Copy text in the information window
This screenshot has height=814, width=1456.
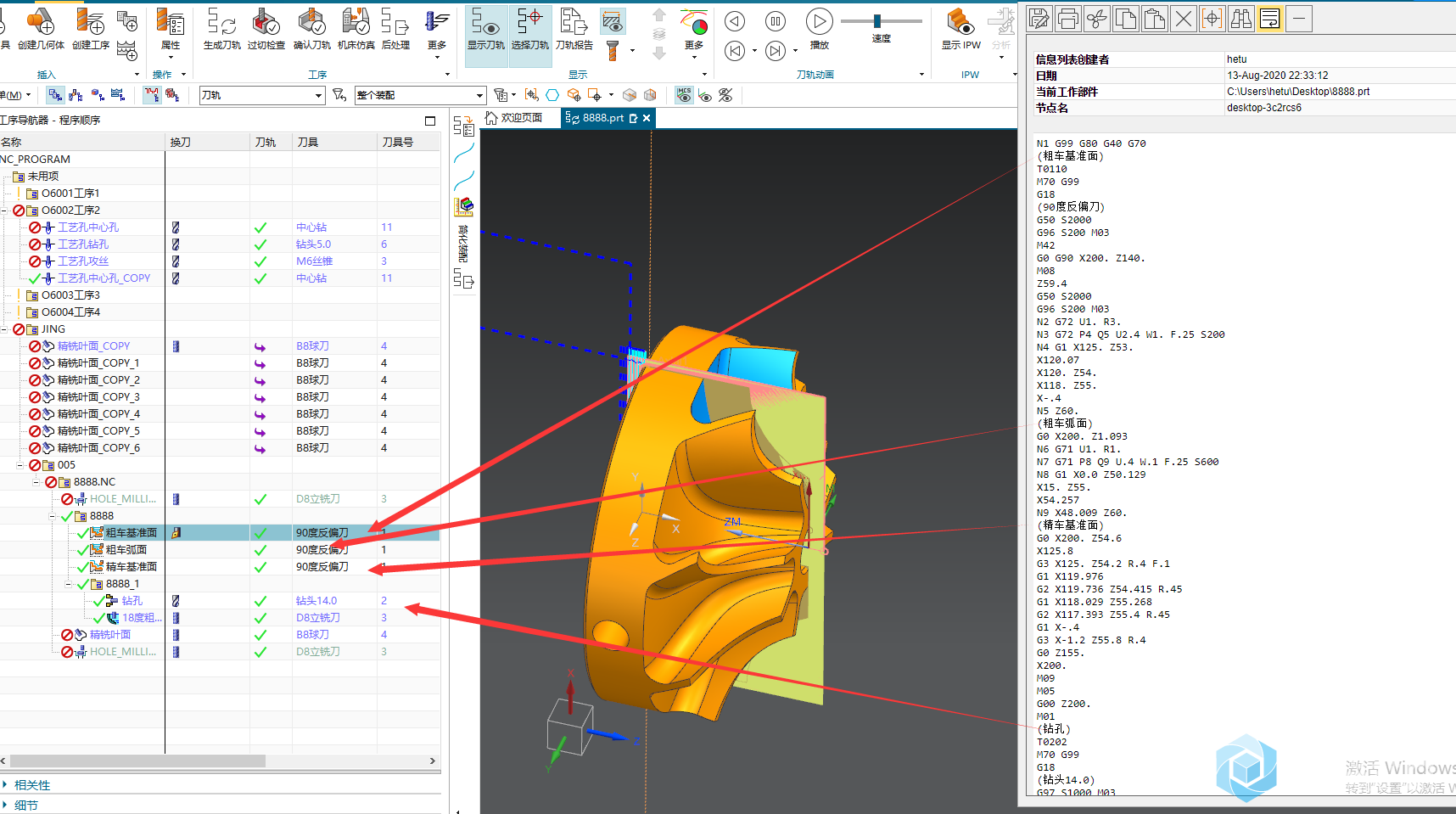[x=1126, y=18]
